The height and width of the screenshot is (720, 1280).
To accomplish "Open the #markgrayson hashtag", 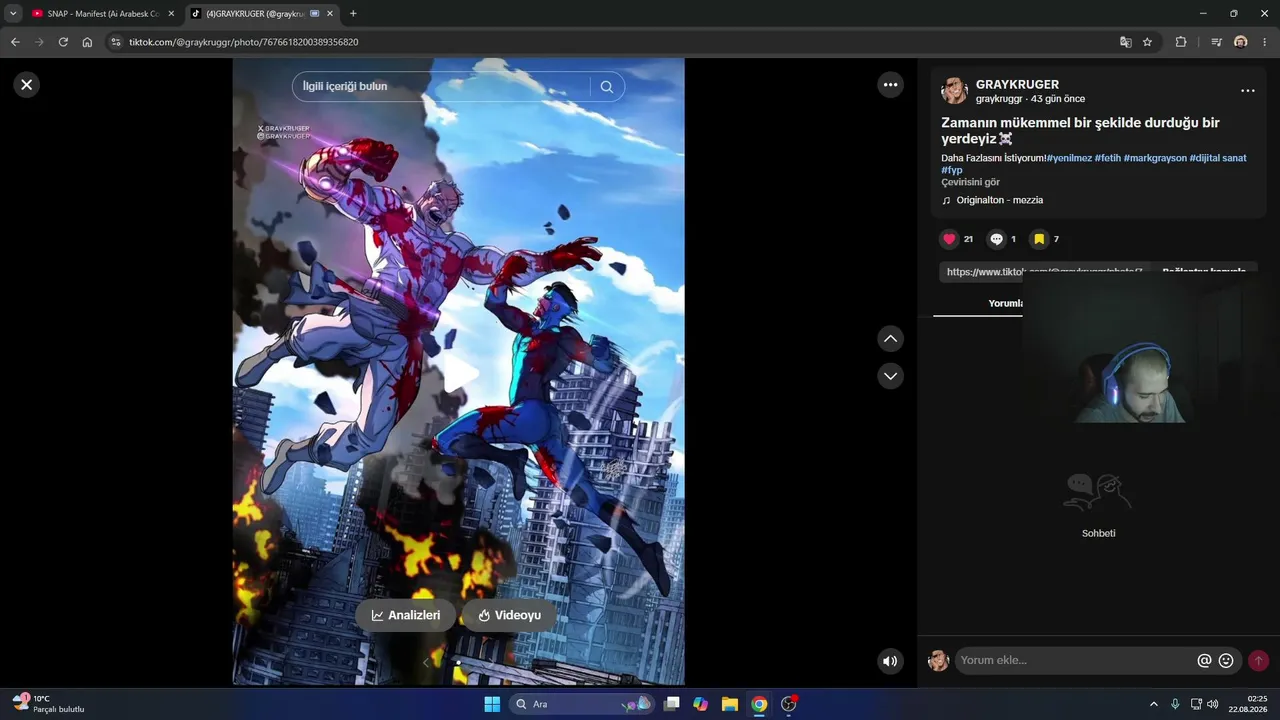I will coord(1155,158).
